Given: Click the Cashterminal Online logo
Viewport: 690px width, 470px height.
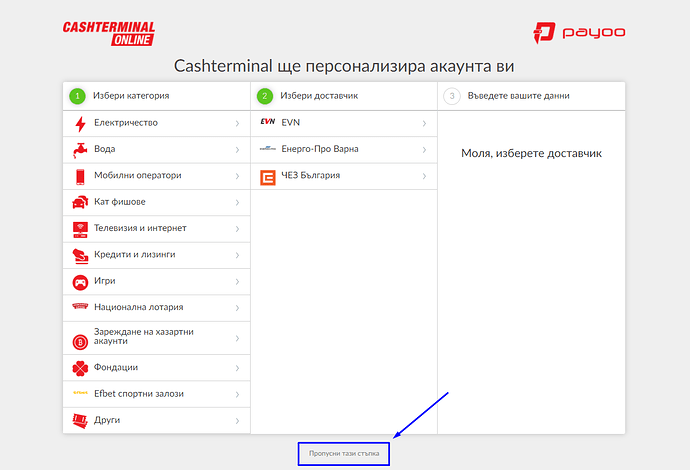Looking at the screenshot, I should [109, 33].
